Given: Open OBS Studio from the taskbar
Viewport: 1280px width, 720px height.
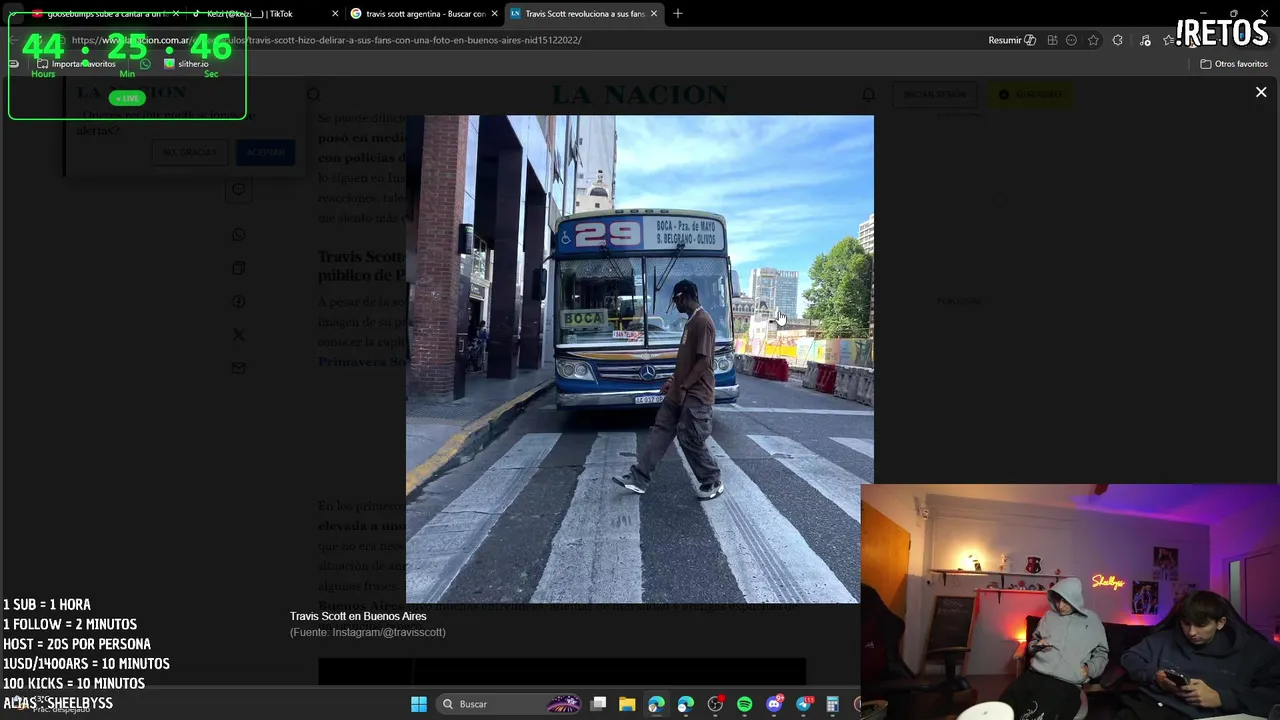Looking at the screenshot, I should pyautogui.click(x=715, y=704).
